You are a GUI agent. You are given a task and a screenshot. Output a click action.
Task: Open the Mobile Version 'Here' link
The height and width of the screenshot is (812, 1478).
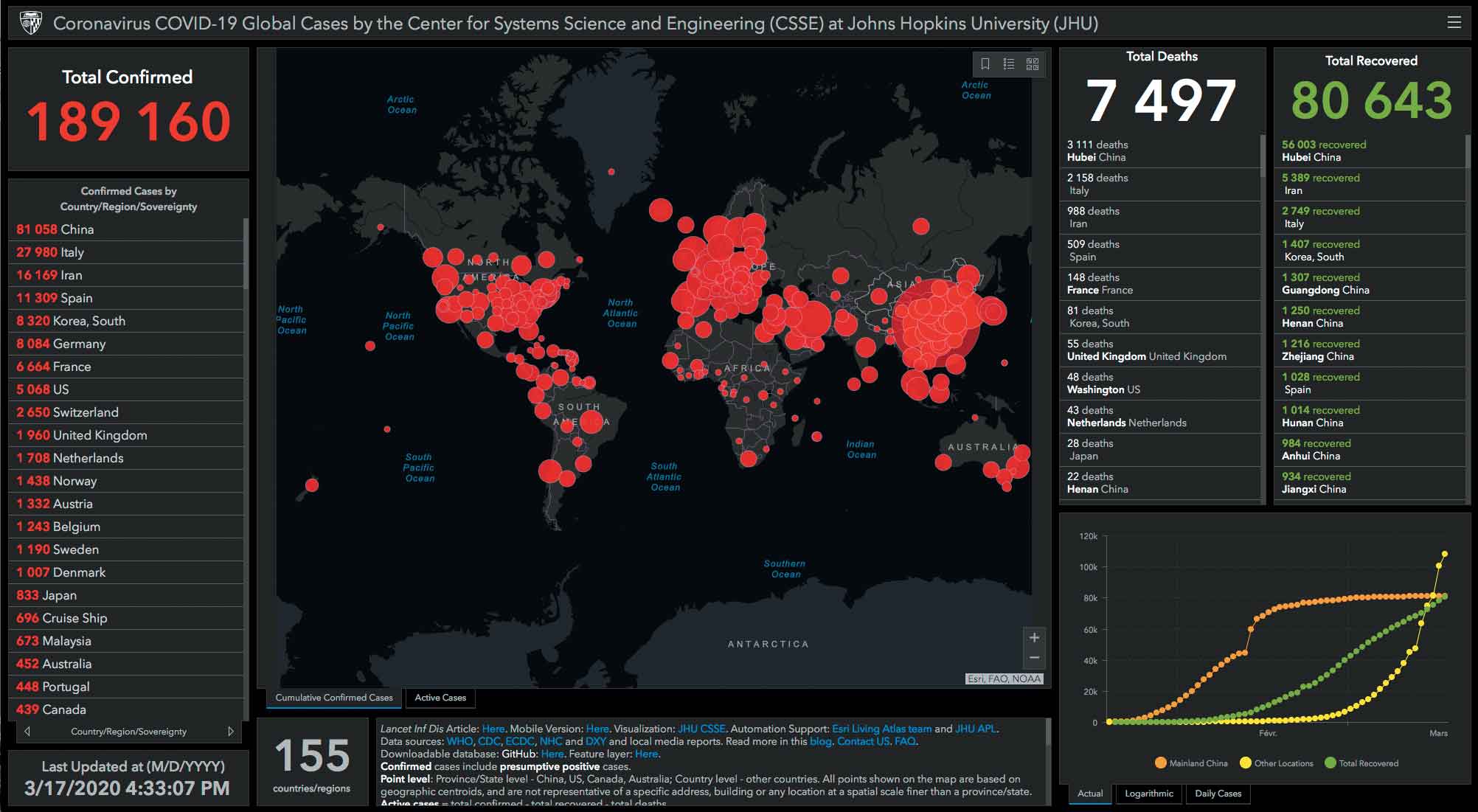point(597,729)
